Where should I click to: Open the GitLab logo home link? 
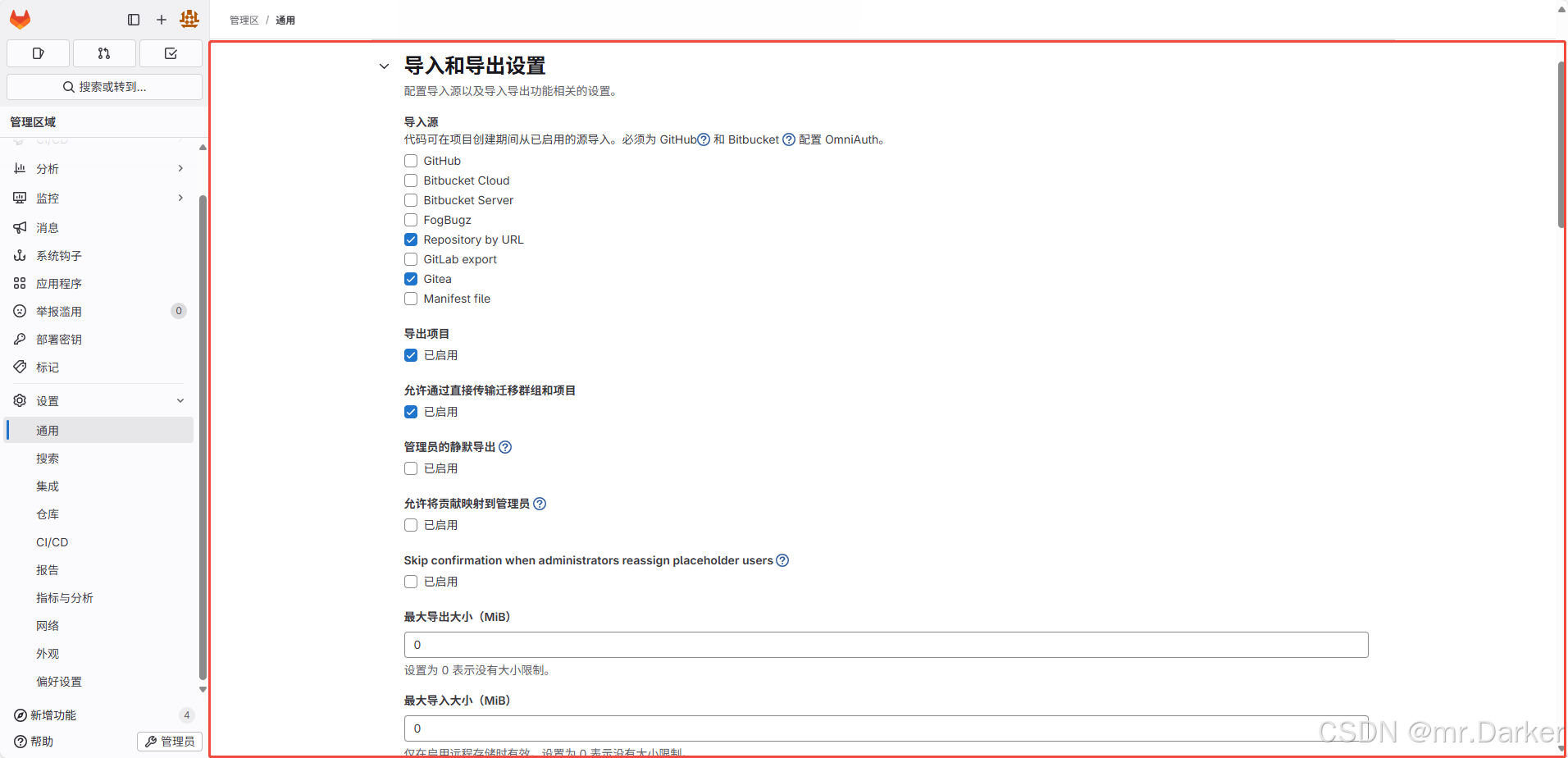coord(21,19)
